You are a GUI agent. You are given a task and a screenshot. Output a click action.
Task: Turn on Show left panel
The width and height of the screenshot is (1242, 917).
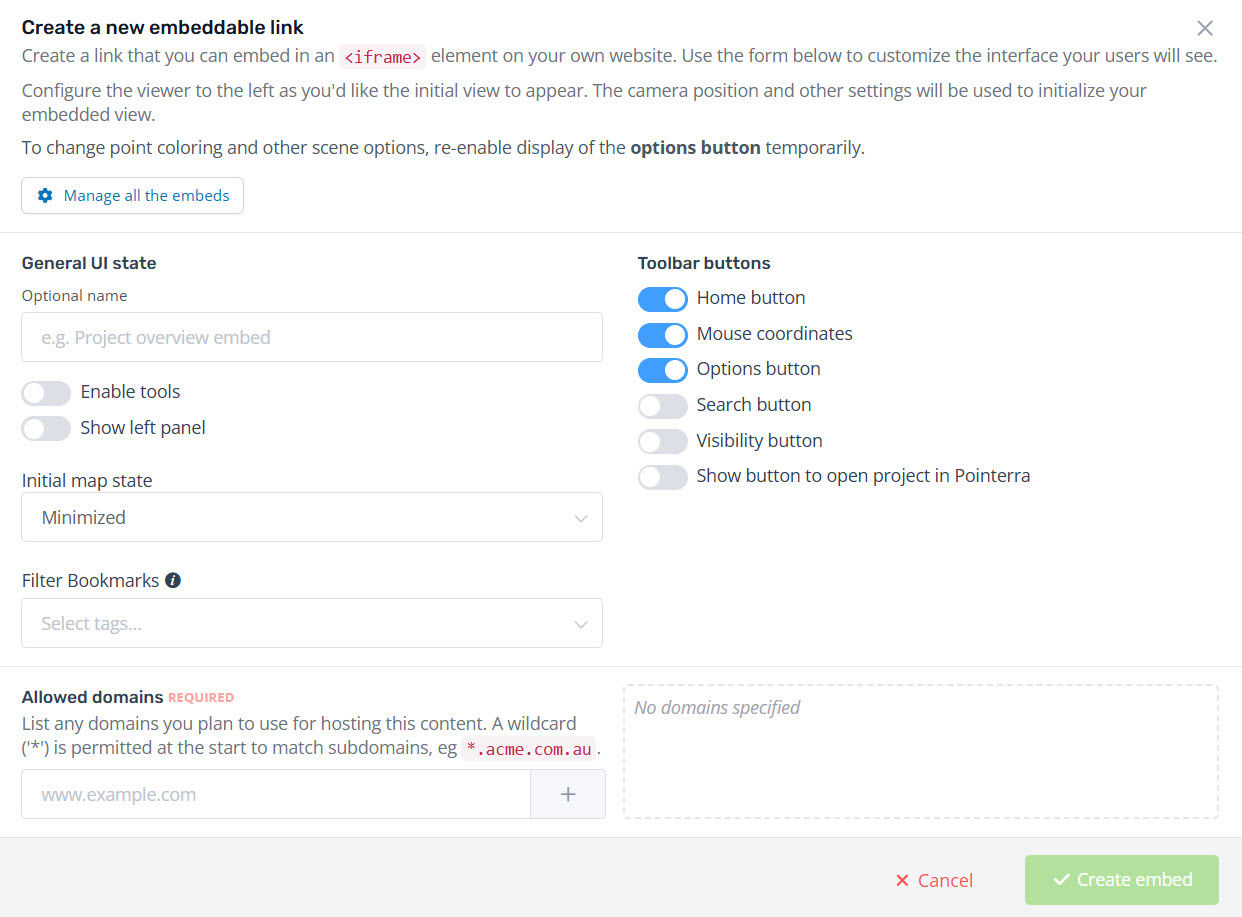(x=46, y=428)
